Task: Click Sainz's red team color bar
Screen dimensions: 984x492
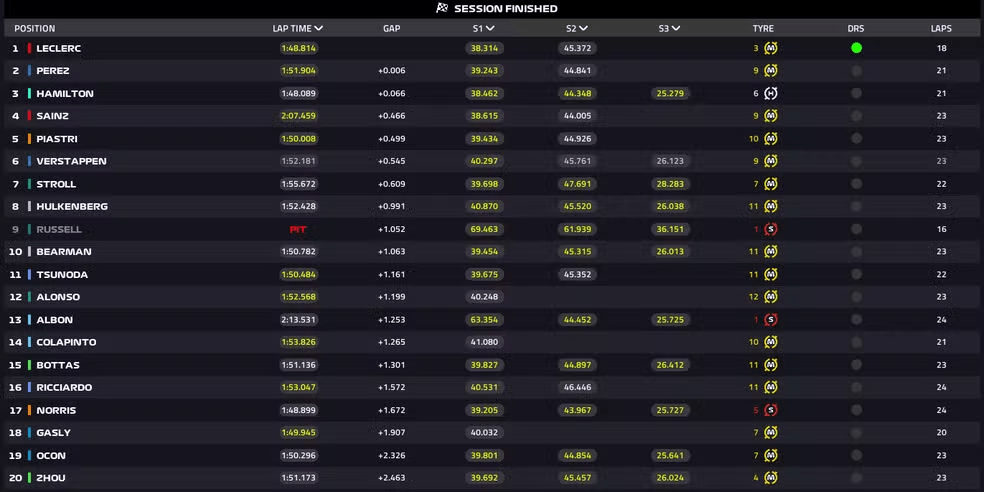Action: (x=29, y=116)
